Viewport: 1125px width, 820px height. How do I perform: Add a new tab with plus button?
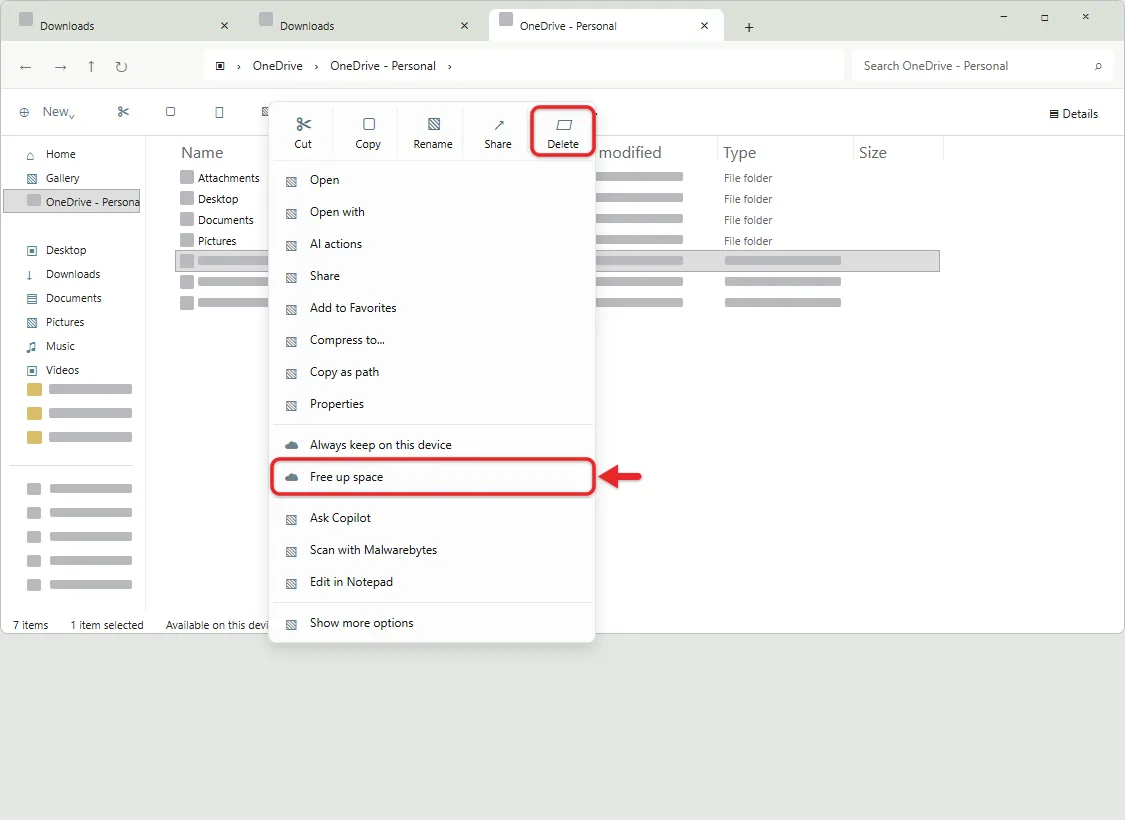point(749,27)
